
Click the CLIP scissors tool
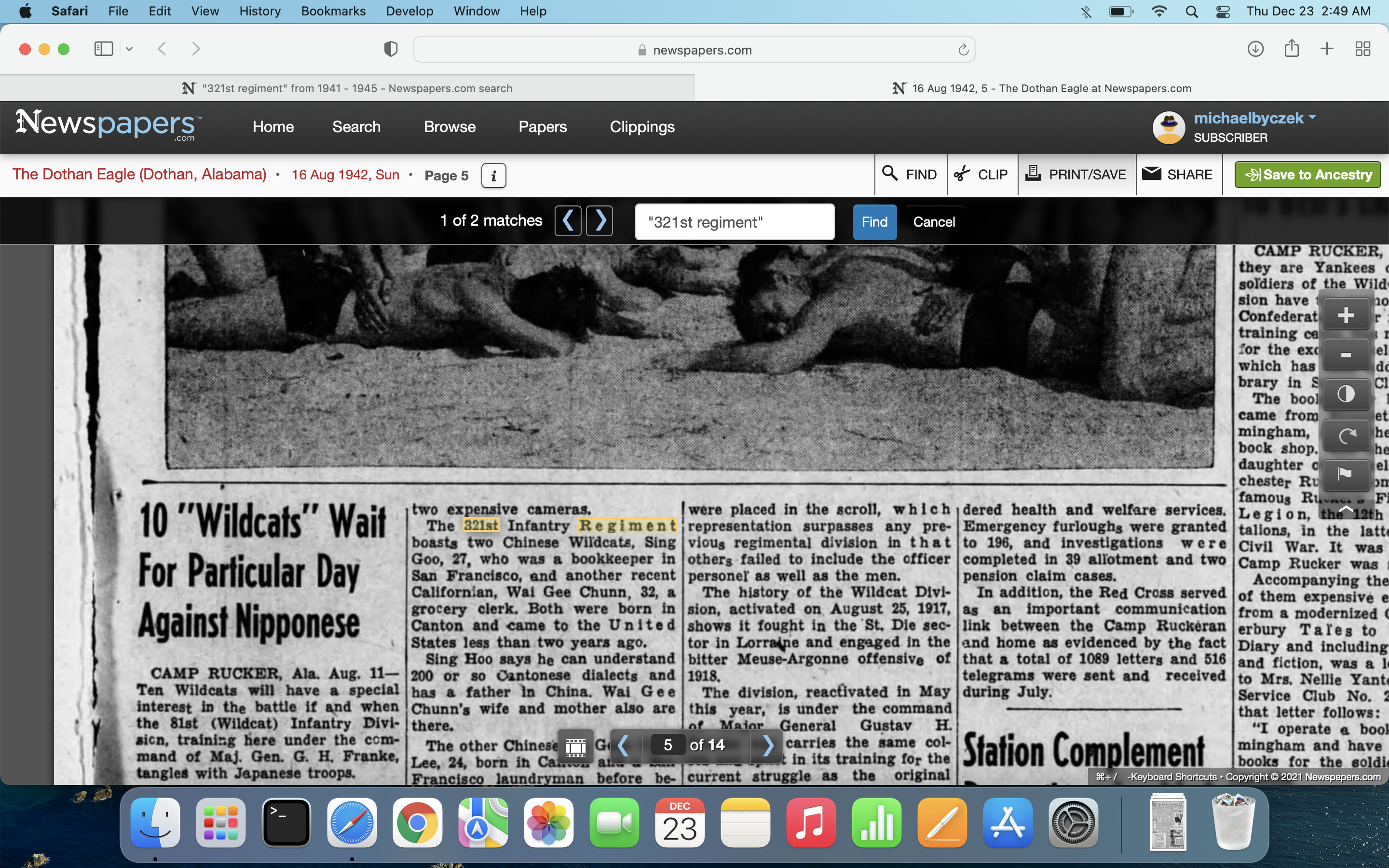[x=981, y=175]
